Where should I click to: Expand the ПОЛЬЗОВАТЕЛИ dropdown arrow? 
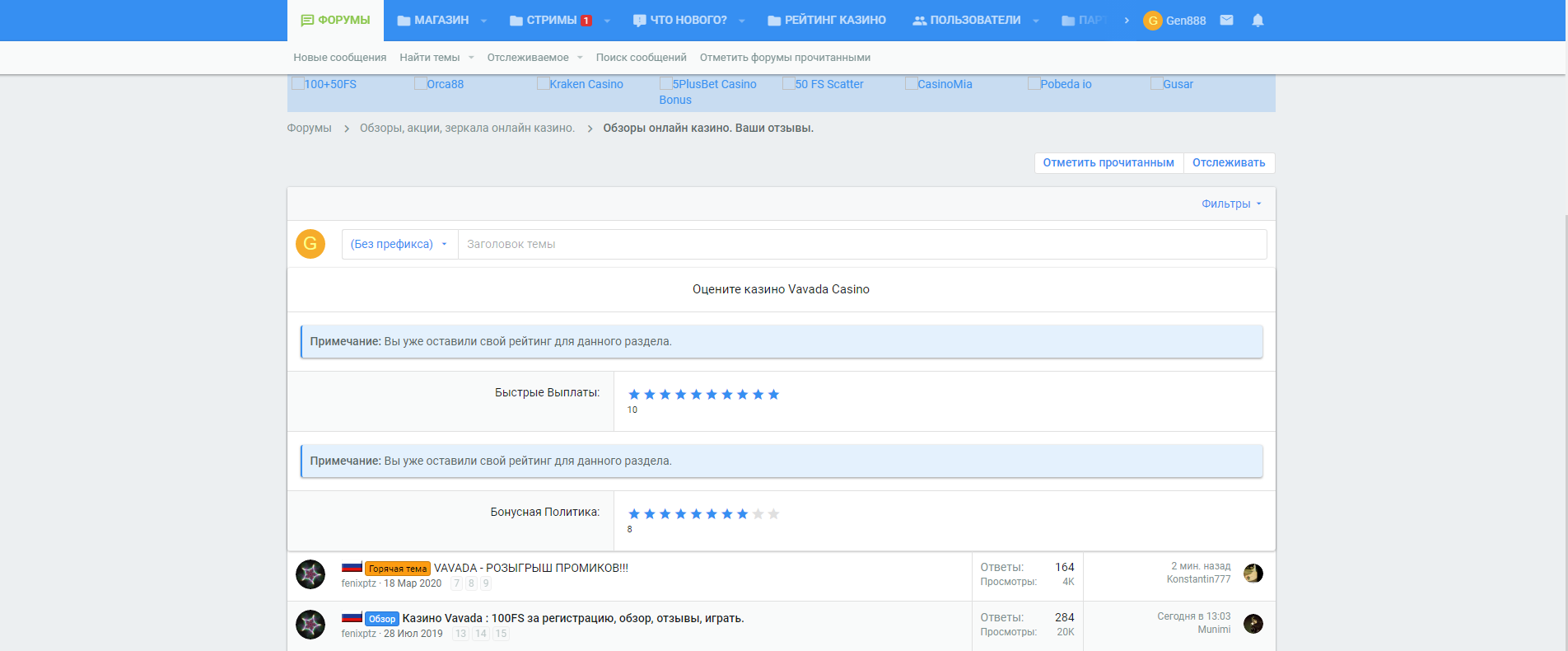coord(1035,21)
